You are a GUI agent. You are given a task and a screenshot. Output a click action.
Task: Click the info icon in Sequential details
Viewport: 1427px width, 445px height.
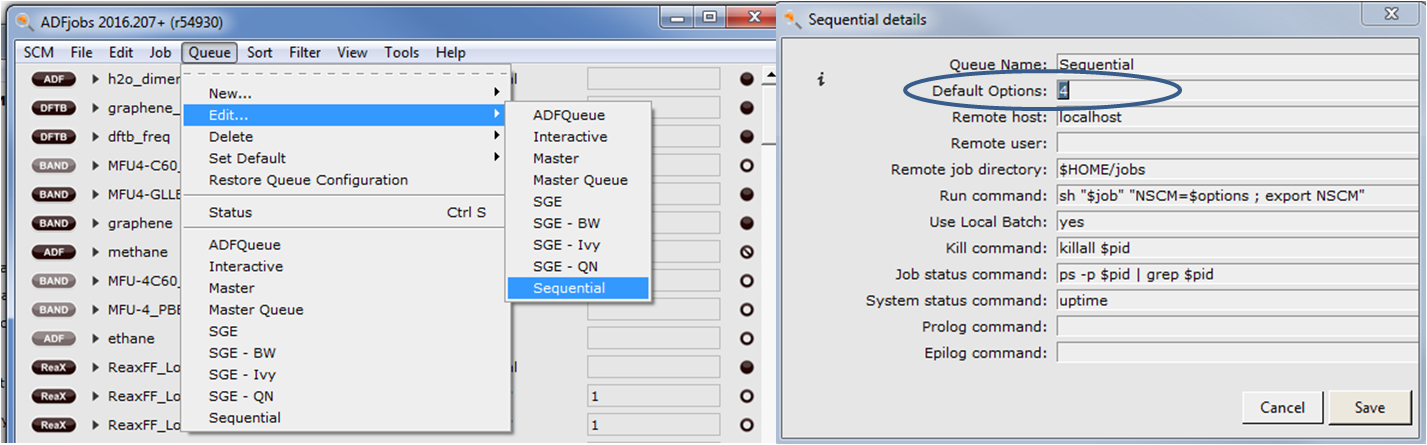click(821, 80)
